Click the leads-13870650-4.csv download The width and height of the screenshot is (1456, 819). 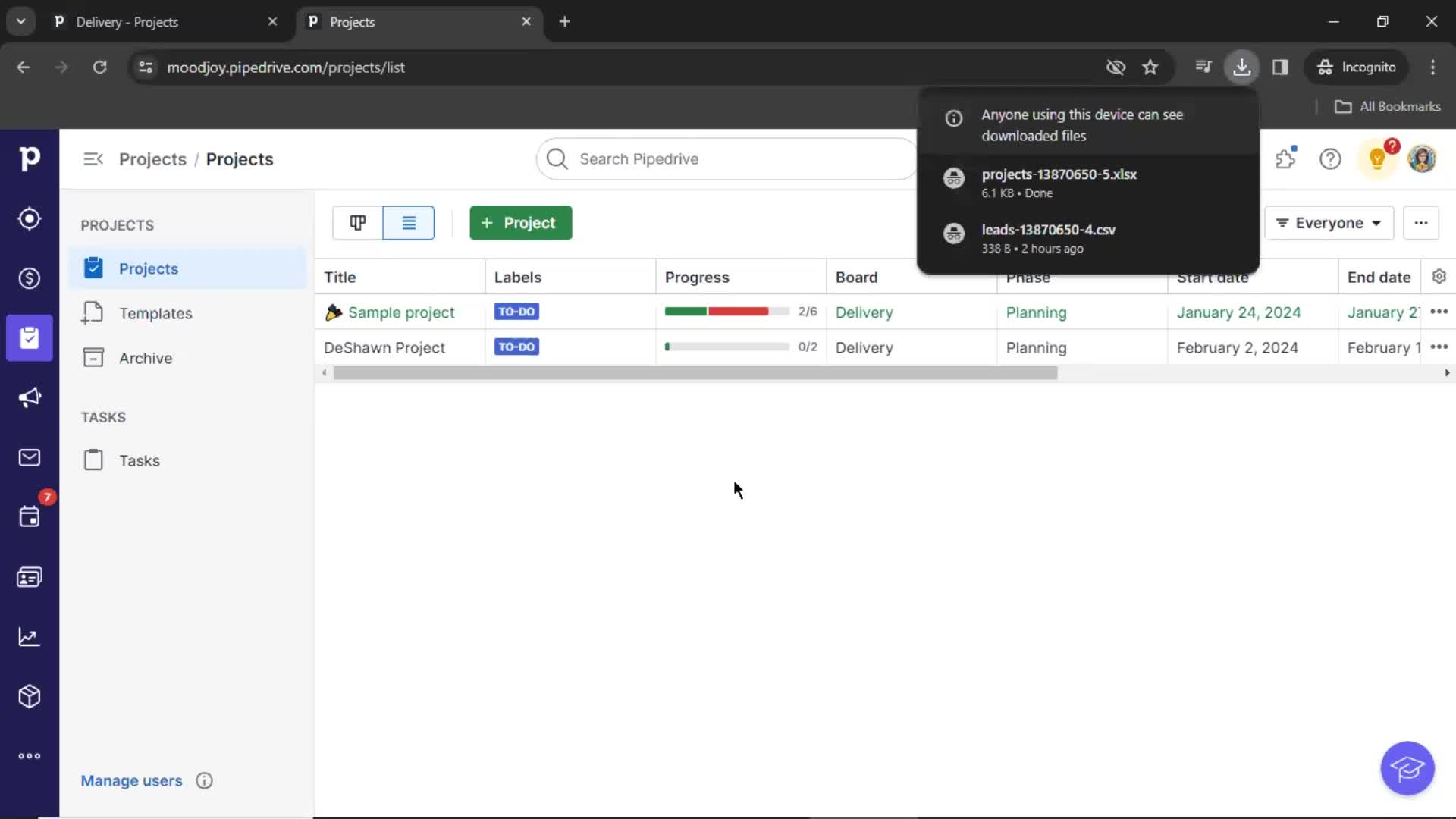1049,229
